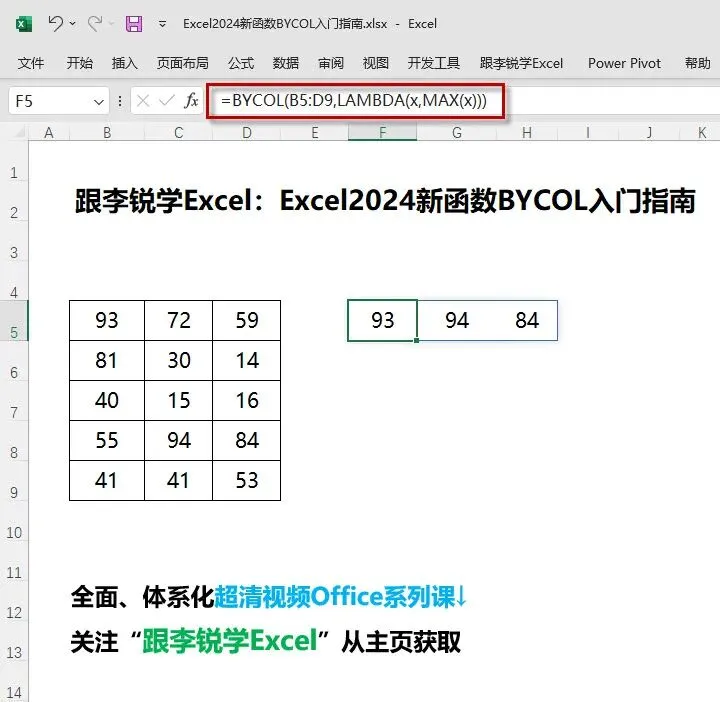Image resolution: width=720 pixels, height=702 pixels.
Task: Click the blue 超清视频Office系列课 text
Action: (x=335, y=596)
